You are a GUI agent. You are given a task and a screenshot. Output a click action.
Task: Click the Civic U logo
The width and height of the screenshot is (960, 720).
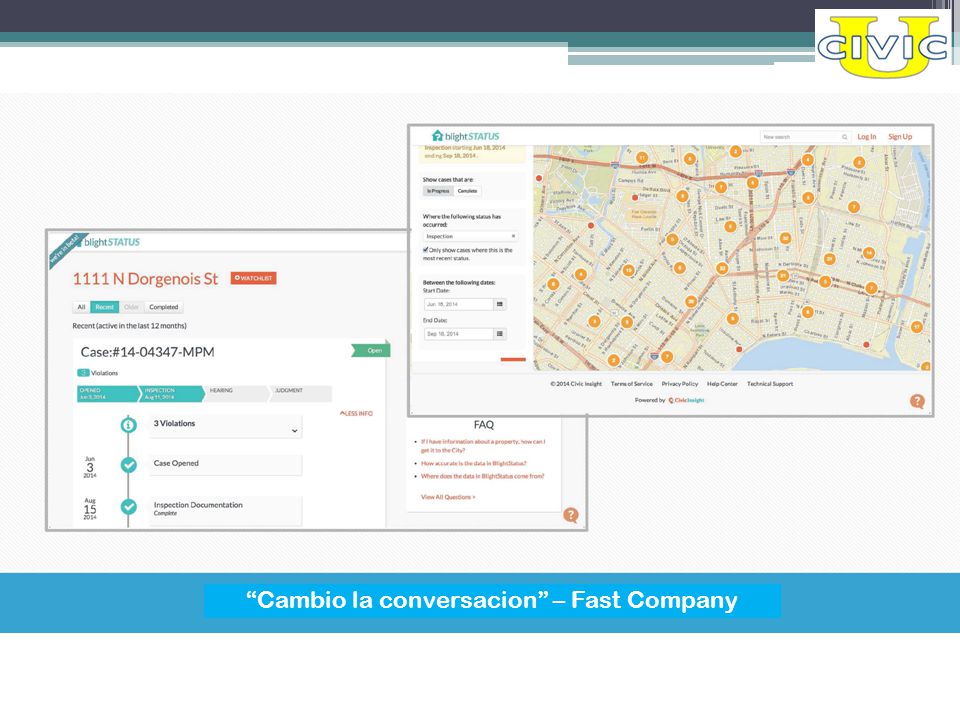(x=882, y=45)
